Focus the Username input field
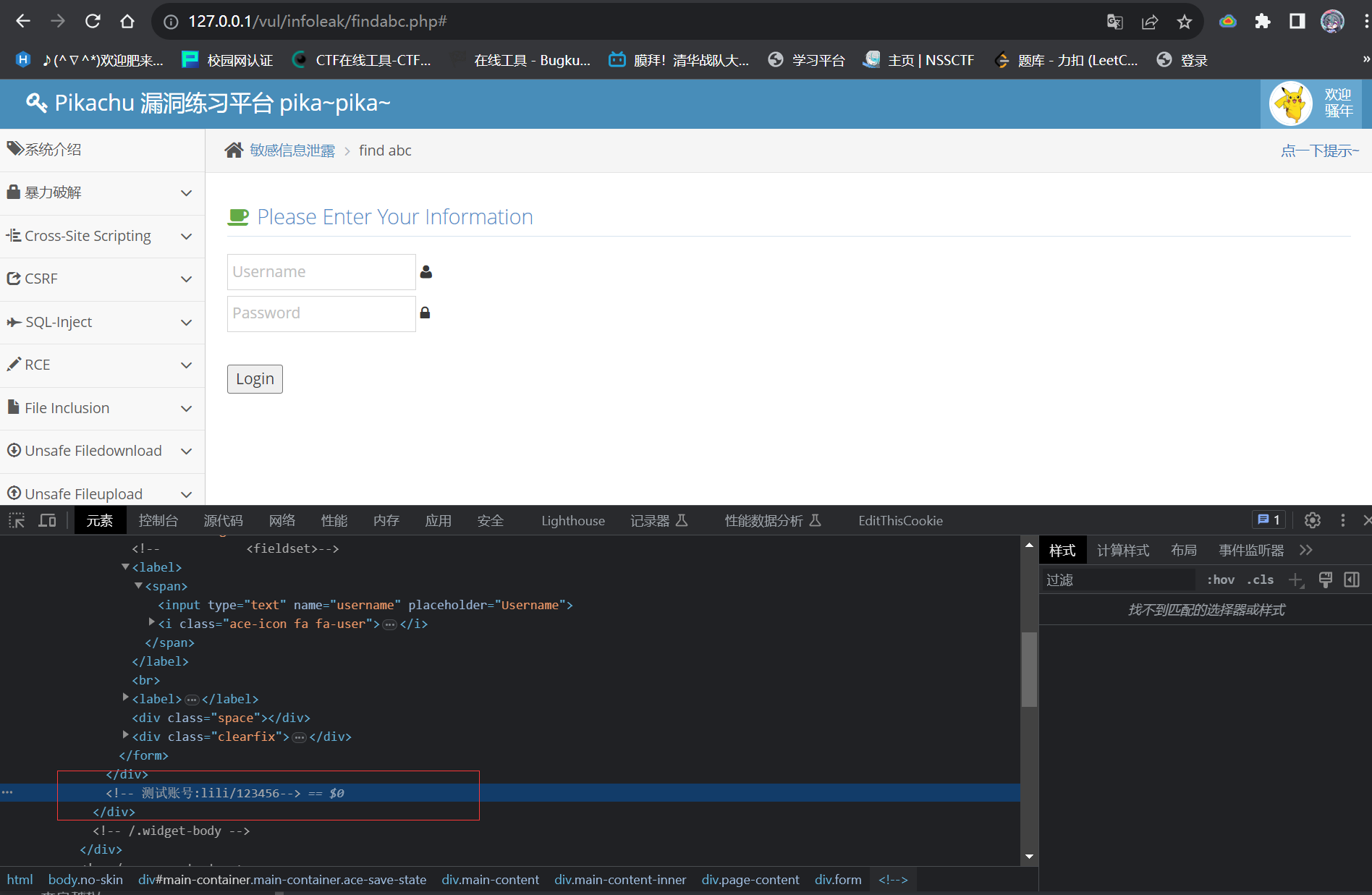 coord(321,272)
